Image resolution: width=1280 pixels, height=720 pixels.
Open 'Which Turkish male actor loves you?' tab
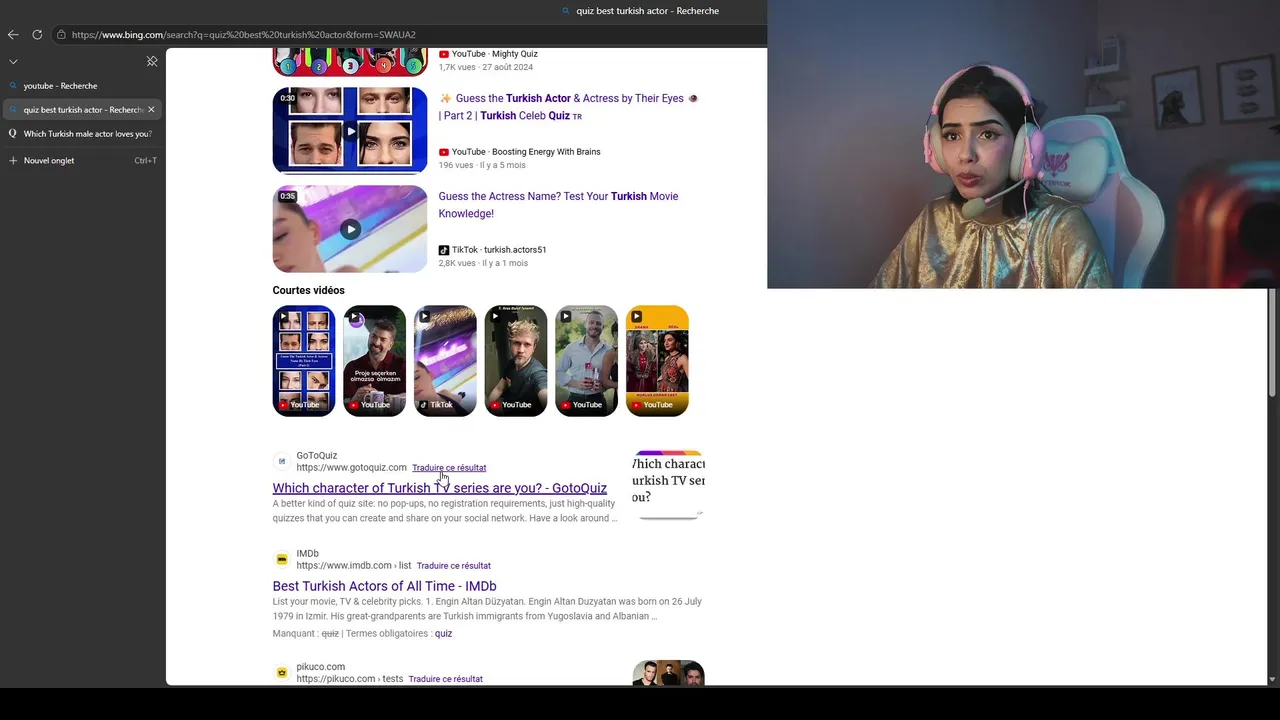coord(80,134)
